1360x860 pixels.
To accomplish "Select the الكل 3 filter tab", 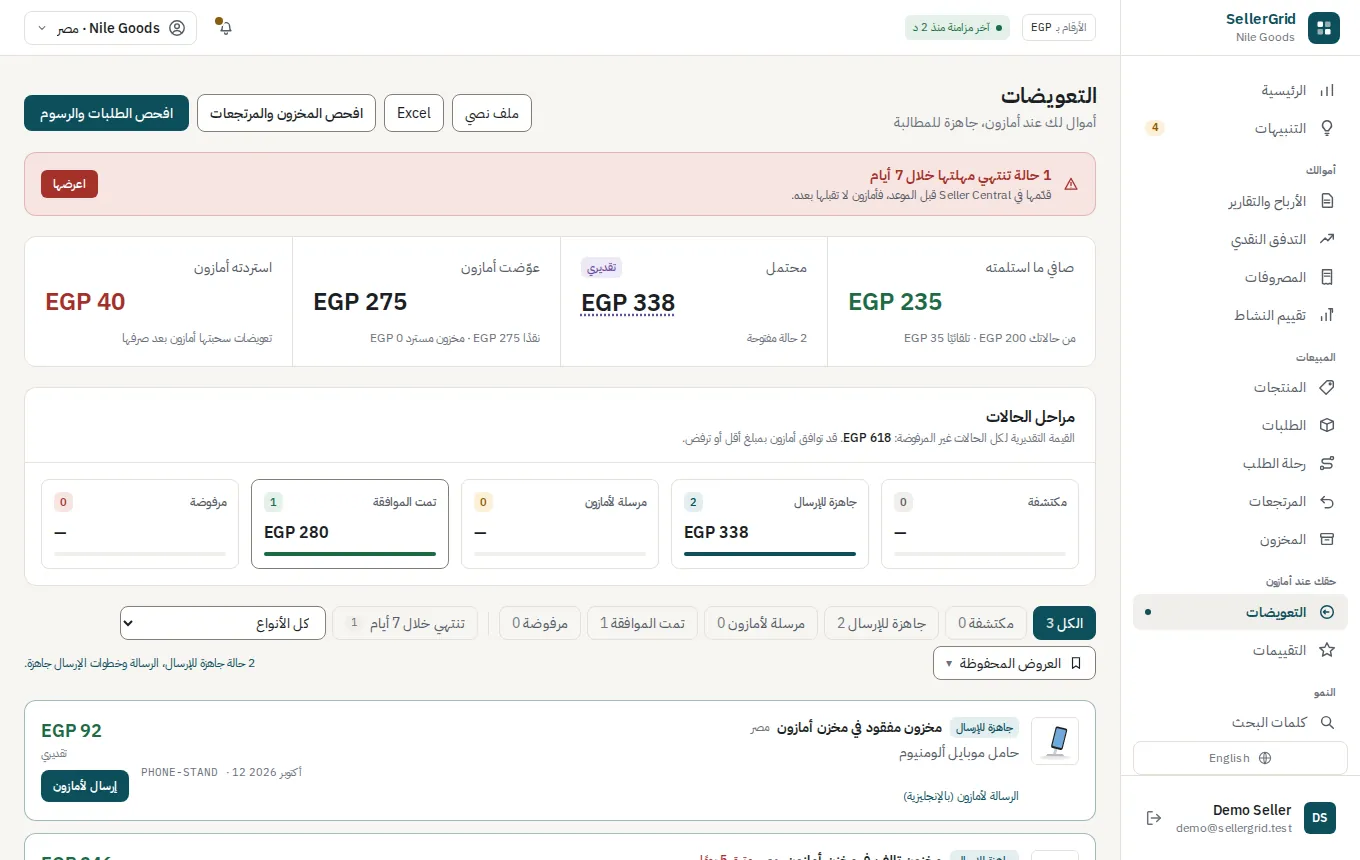I will click(1064, 623).
